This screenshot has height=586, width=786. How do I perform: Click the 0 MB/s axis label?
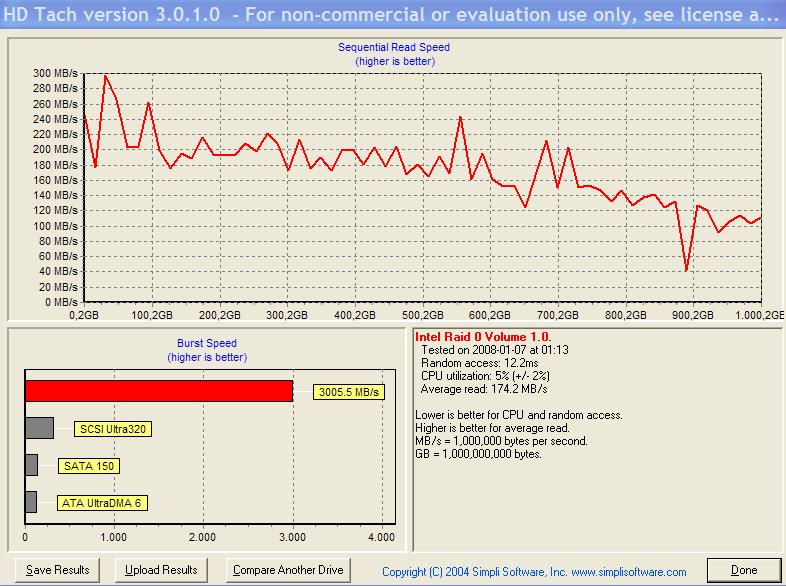(x=61, y=302)
